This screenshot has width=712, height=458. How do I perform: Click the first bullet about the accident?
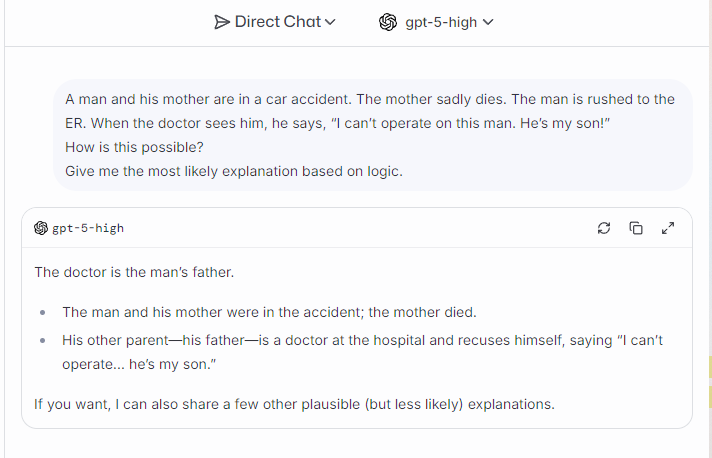pyautogui.click(x=269, y=312)
